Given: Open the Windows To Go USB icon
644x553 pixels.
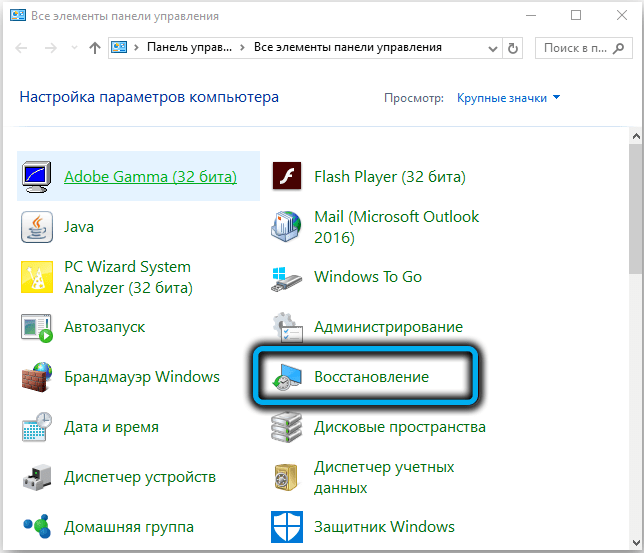Looking at the screenshot, I should (287, 278).
